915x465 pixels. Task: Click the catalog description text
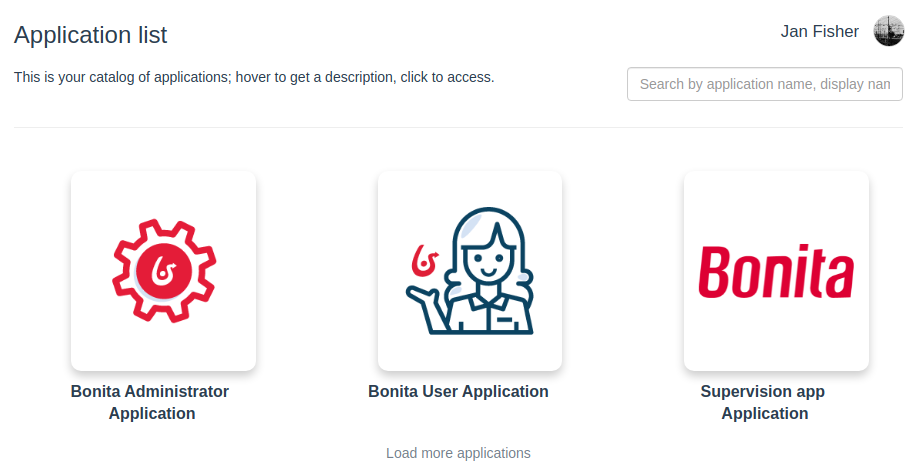click(x=254, y=77)
